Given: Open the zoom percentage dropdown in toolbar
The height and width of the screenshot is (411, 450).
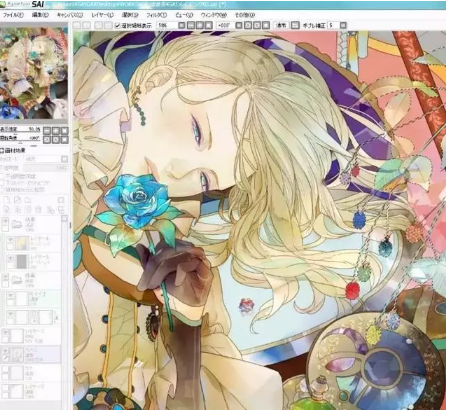Looking at the screenshot, I should (181, 25).
